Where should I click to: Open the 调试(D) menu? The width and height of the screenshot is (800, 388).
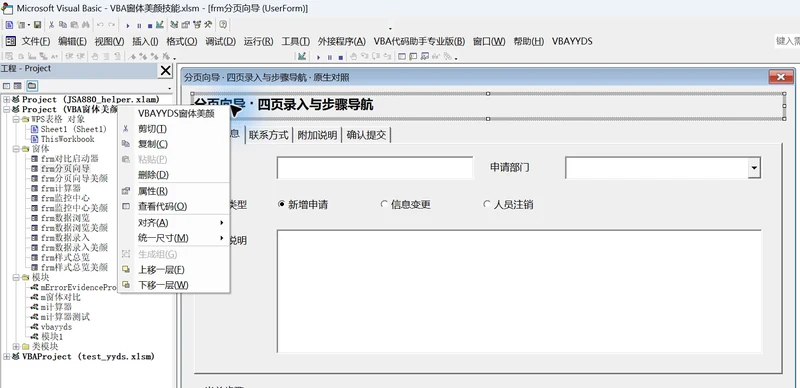pos(220,41)
